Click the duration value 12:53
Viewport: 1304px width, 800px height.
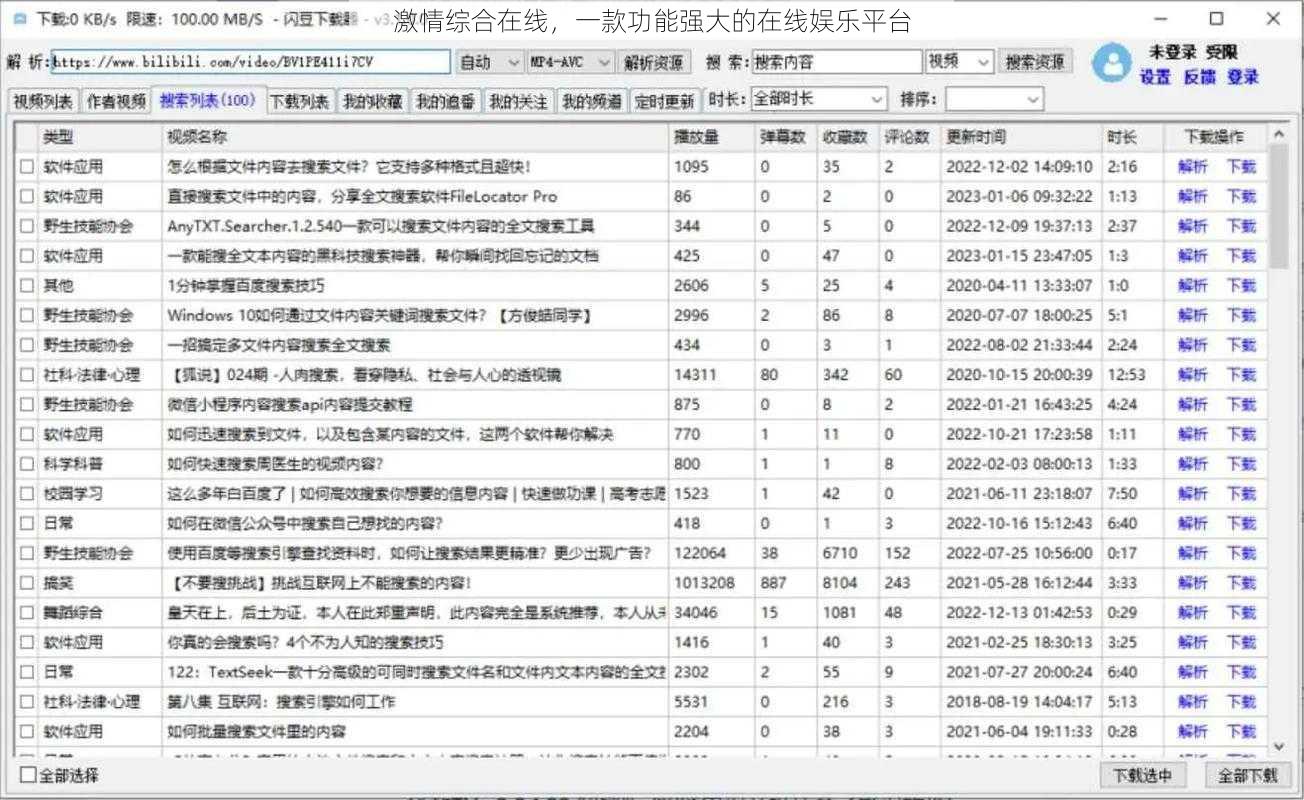pos(1126,375)
